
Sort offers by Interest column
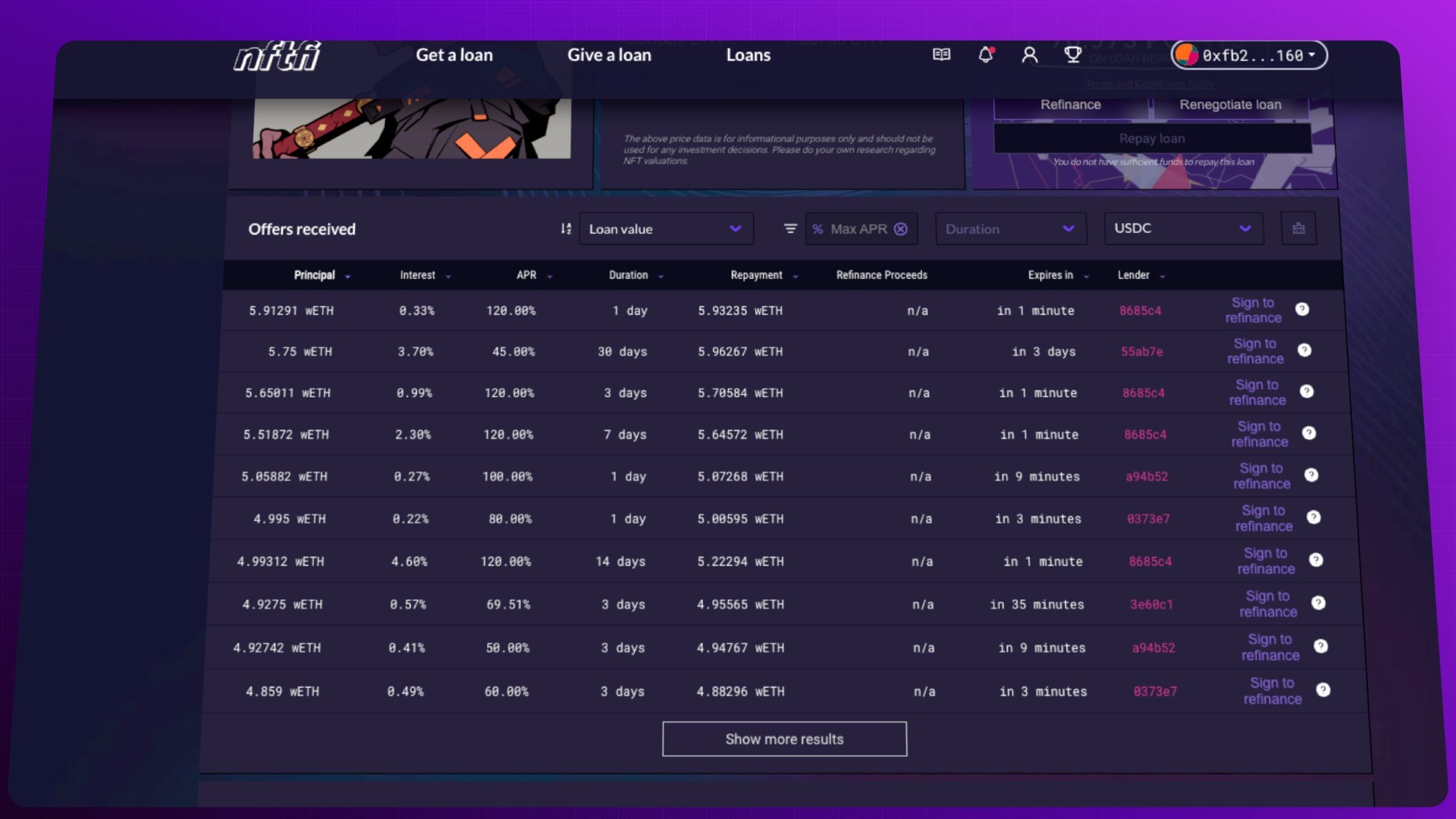pos(425,275)
